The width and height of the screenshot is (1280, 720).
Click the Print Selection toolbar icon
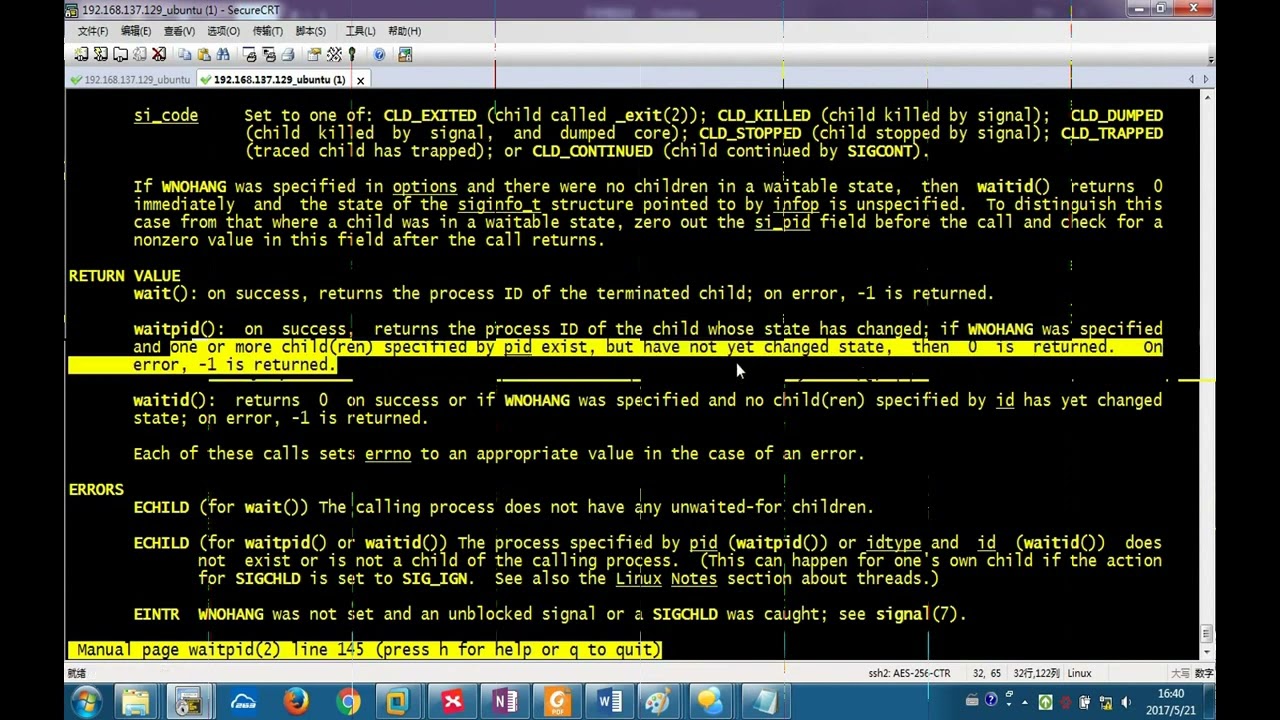point(269,55)
